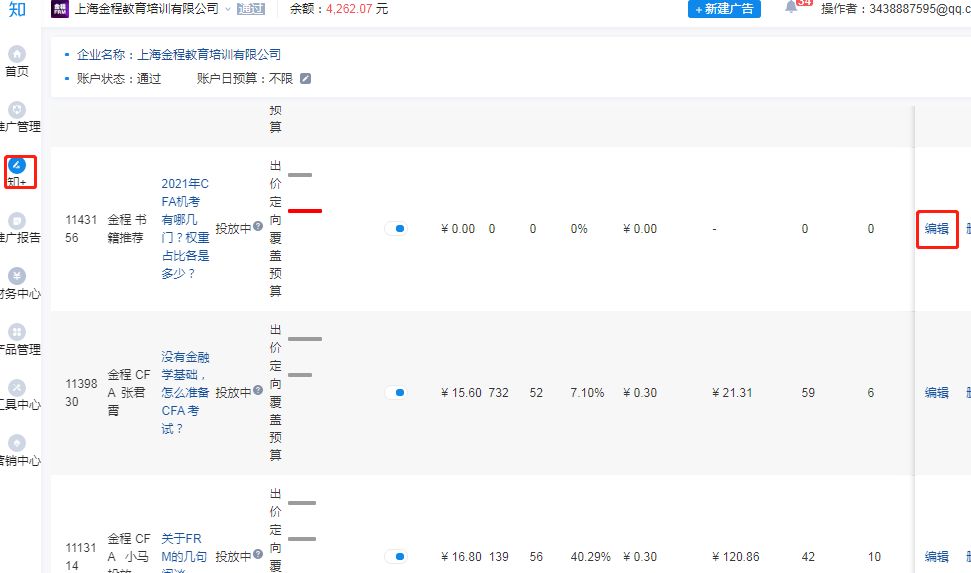Select ad name 金程 CFA 张君
Image resolution: width=971 pixels, height=573 pixels.
click(x=129, y=393)
